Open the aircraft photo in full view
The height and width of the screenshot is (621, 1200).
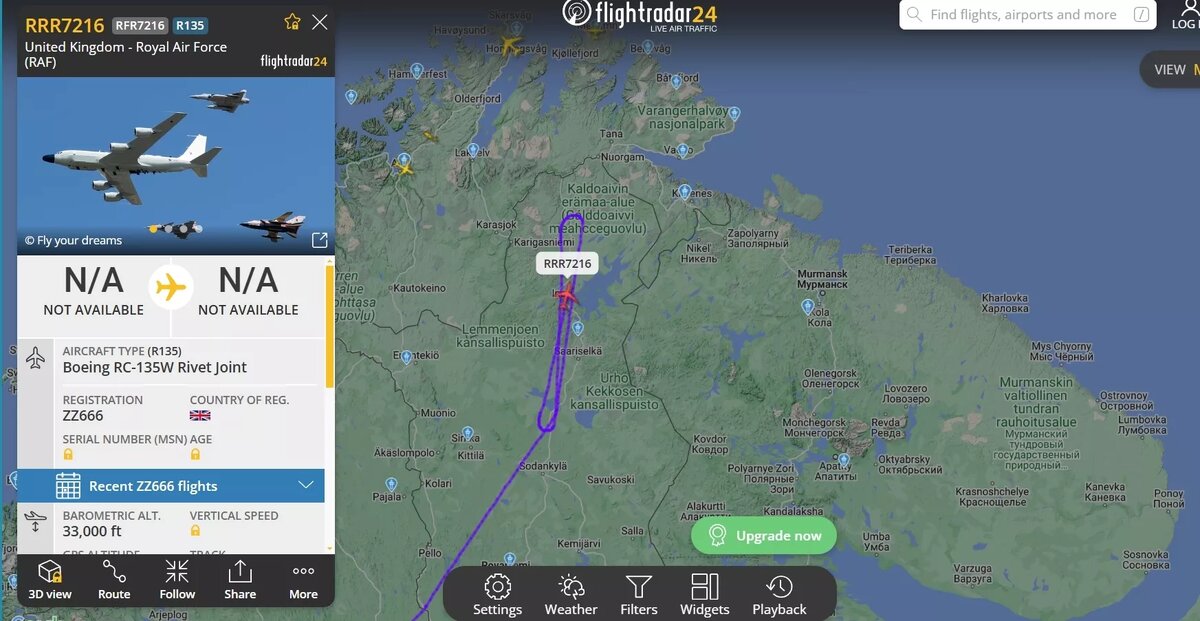[x=319, y=240]
